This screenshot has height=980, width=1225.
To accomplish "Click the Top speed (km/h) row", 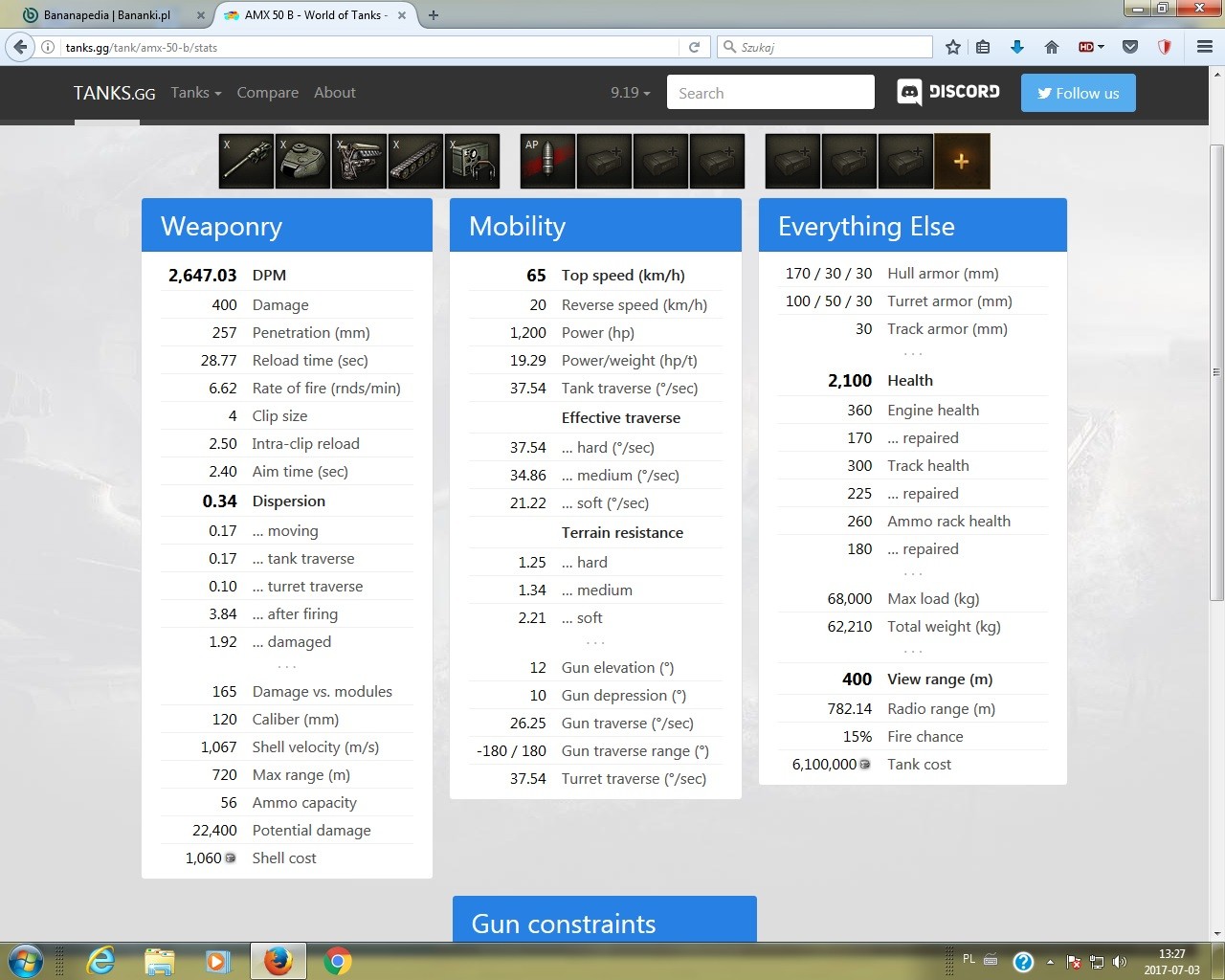I will pos(595,276).
